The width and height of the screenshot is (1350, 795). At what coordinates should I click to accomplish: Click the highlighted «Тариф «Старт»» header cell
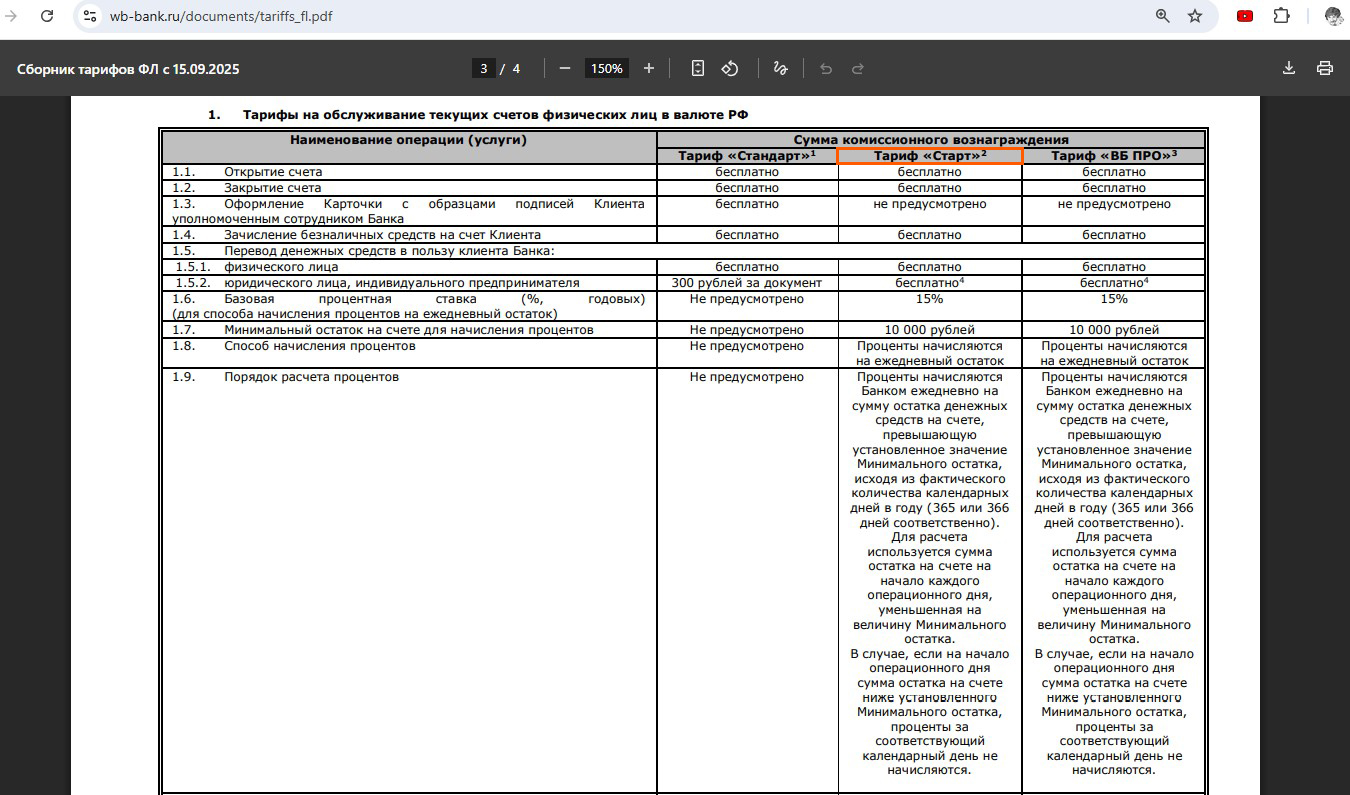[929, 155]
